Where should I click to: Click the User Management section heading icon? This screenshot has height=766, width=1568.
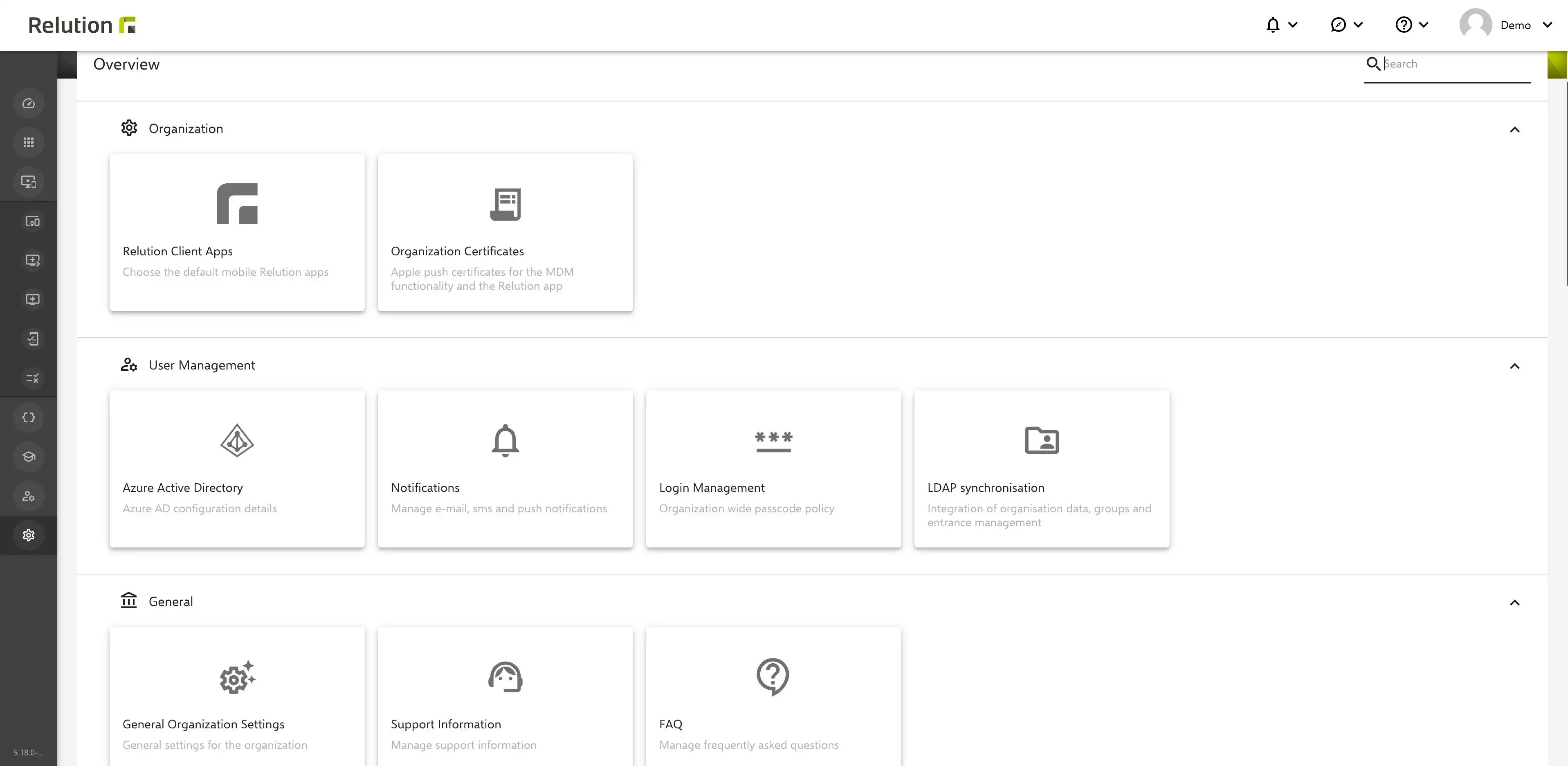129,365
